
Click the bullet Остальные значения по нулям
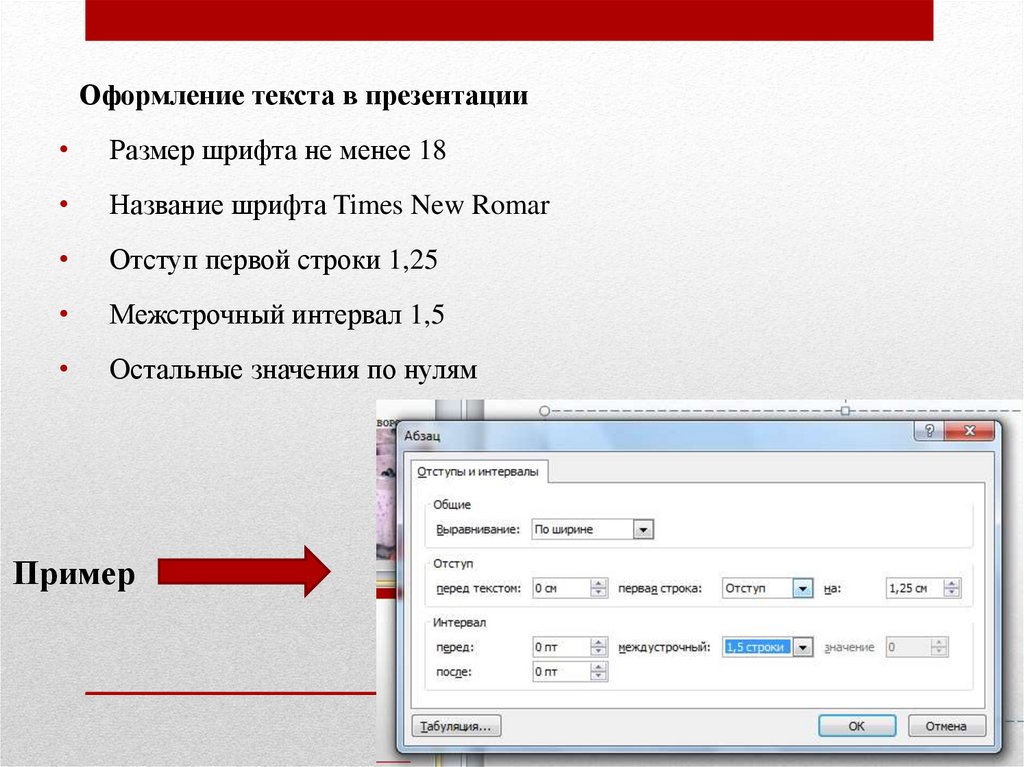pos(293,370)
